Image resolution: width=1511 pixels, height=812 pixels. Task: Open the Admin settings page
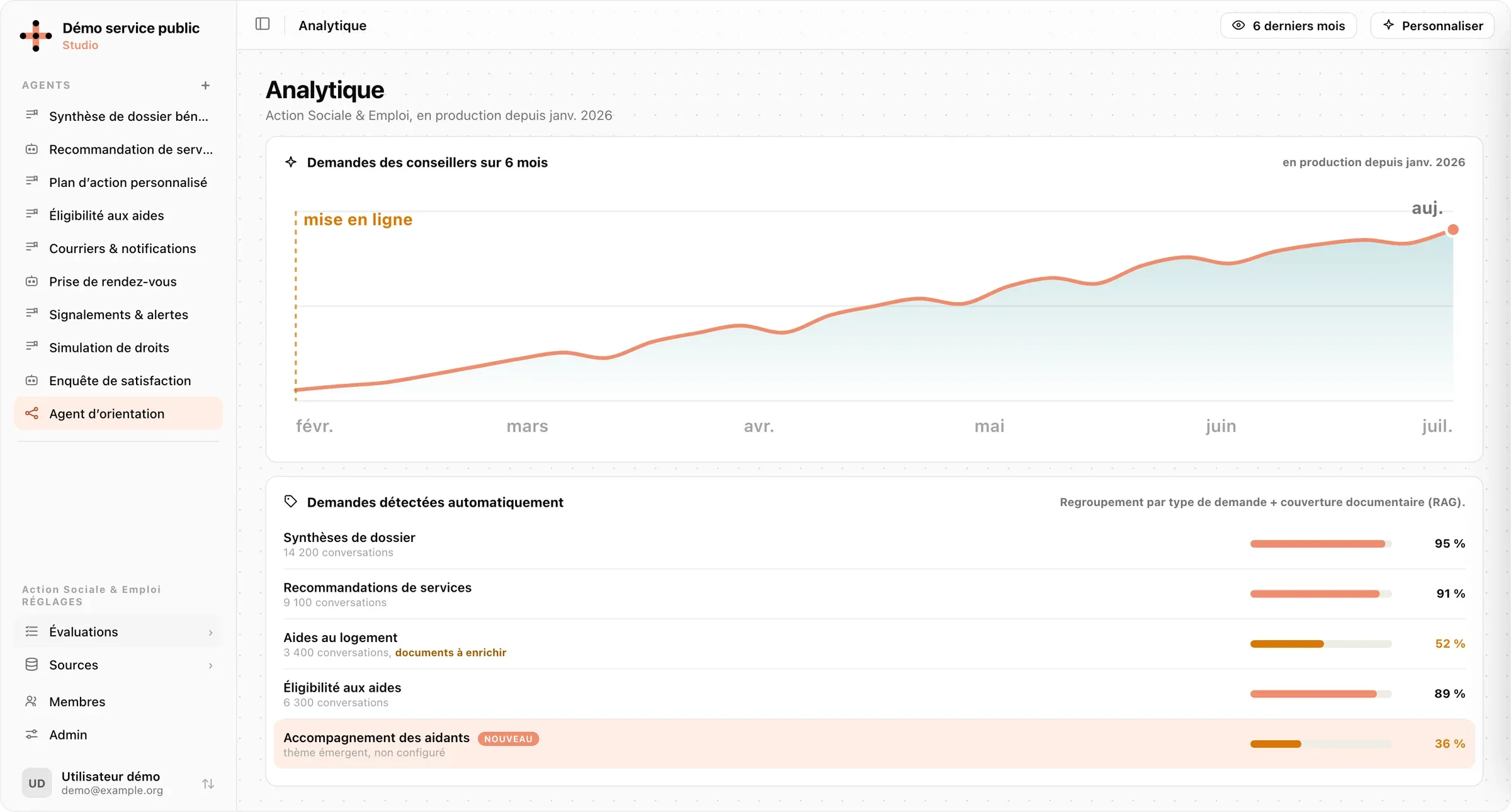click(118, 735)
